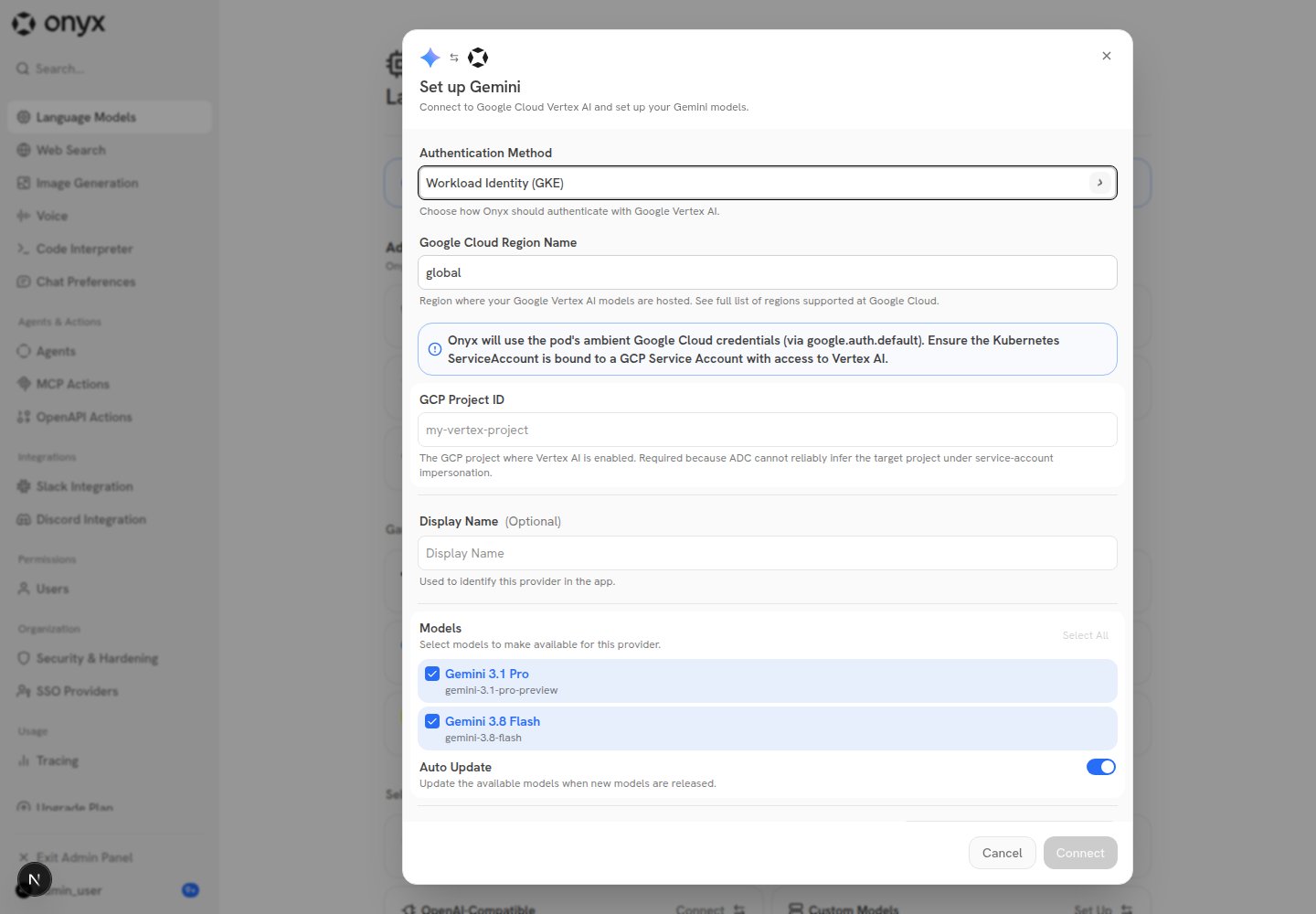Click the Gemini 3.8 Flash model name
Screen dimensions: 1316x914
point(493,721)
